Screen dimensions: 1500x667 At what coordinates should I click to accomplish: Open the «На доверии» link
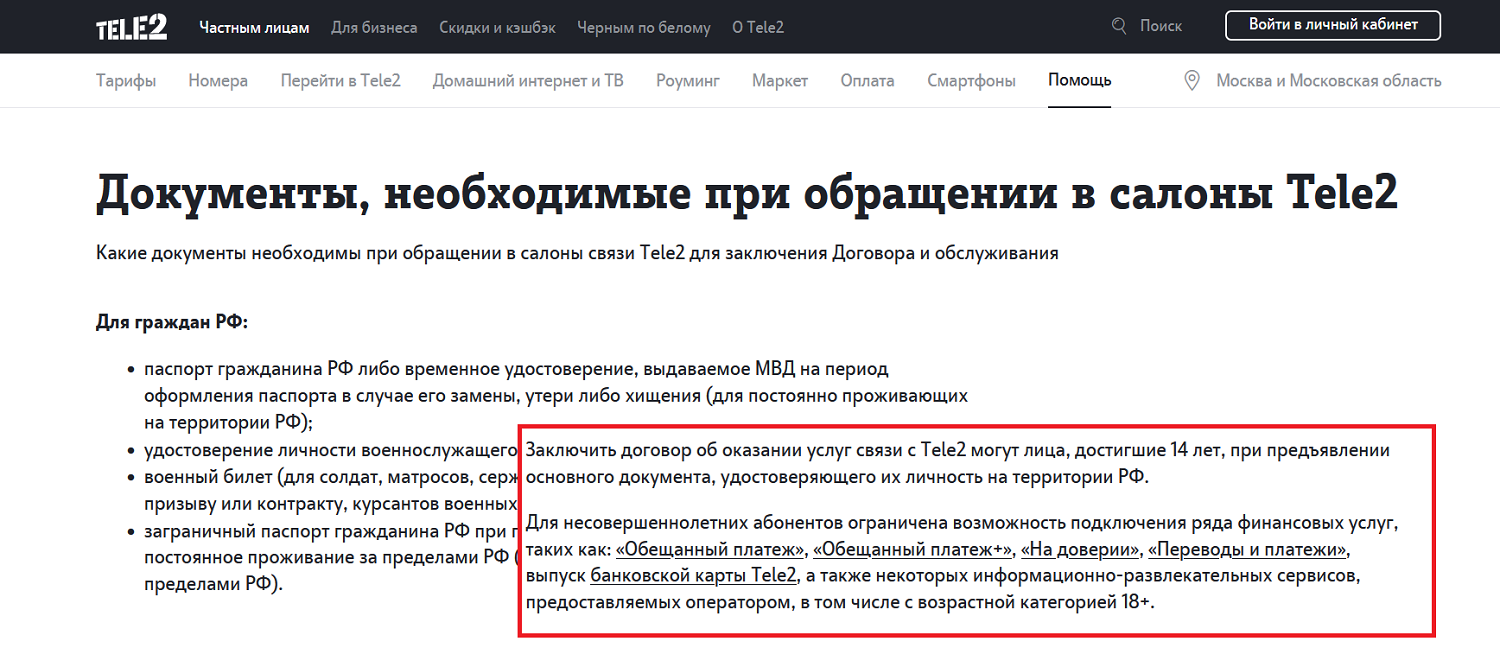point(1080,551)
